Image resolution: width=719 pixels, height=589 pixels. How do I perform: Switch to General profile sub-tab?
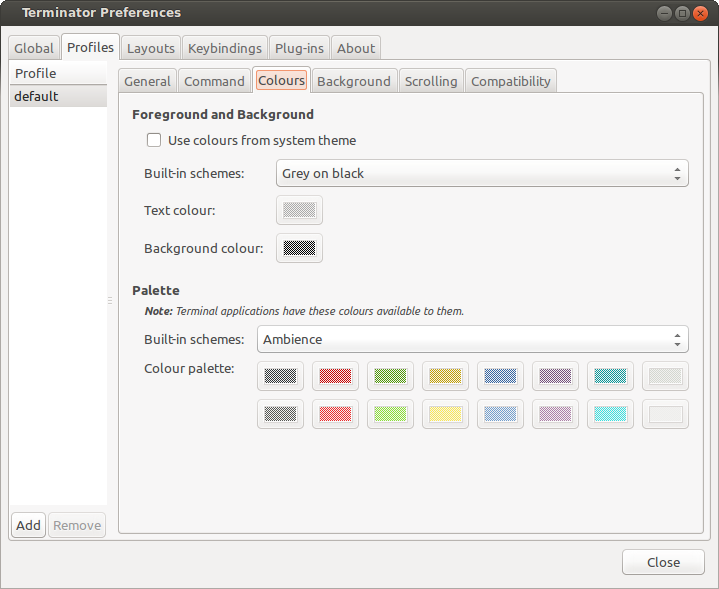pyautogui.click(x=147, y=81)
